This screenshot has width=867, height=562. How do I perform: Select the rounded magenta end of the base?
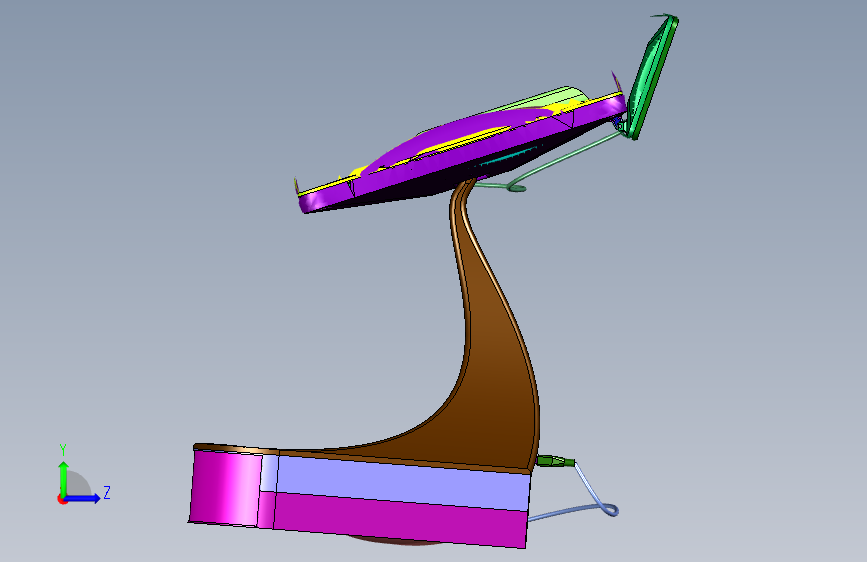226,487
